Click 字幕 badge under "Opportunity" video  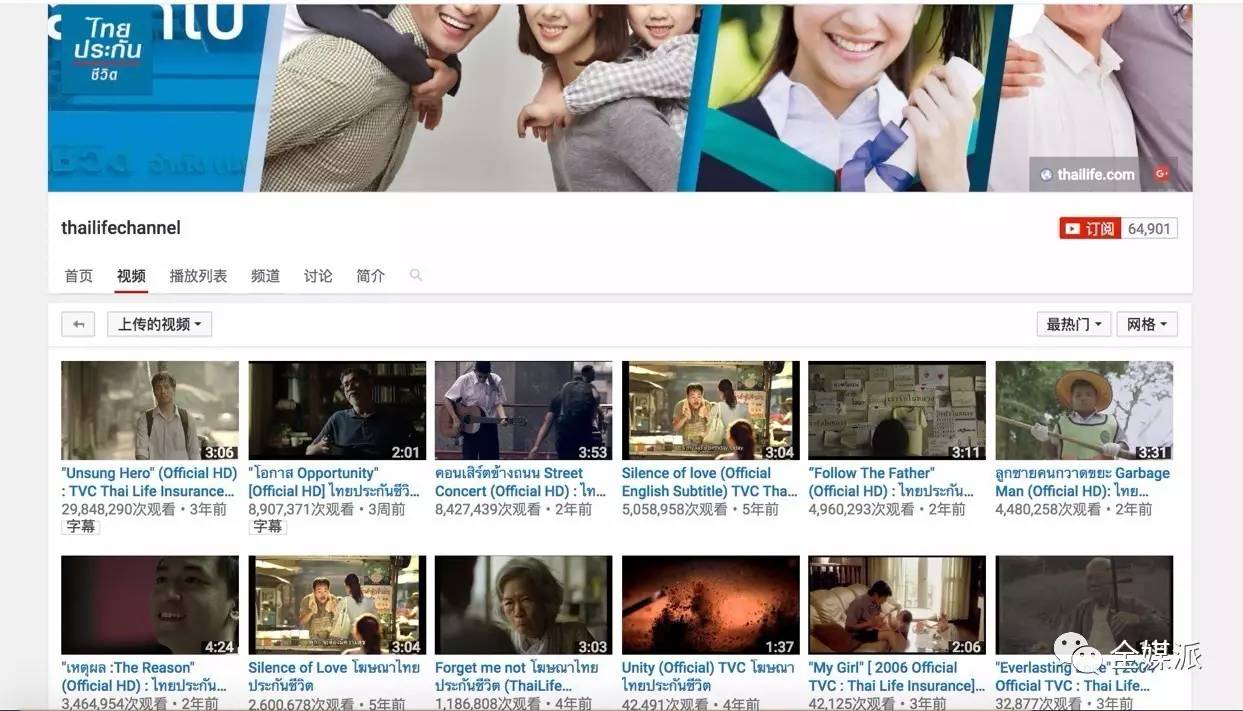coord(267,526)
